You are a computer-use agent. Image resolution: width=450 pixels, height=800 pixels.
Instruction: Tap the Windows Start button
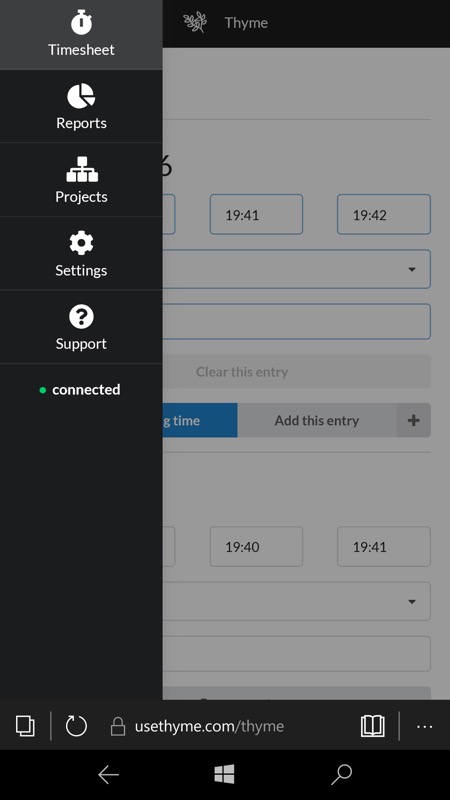click(x=224, y=774)
